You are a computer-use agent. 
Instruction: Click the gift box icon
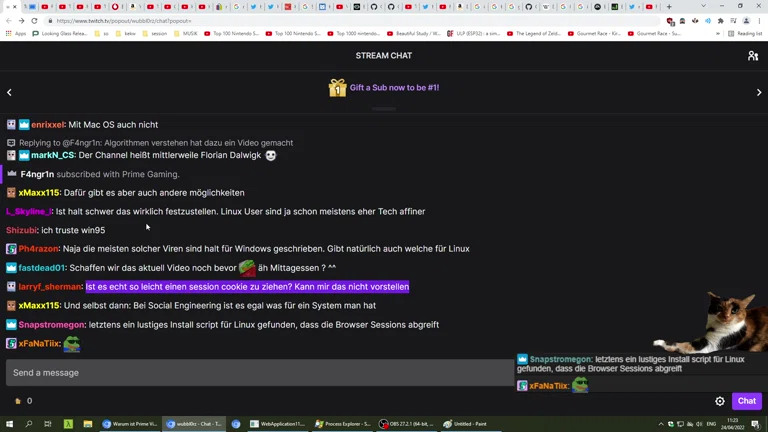coord(337,88)
